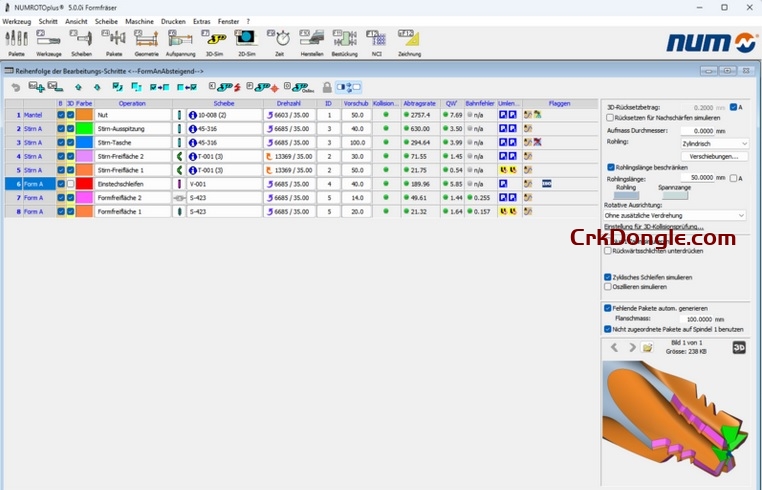The image size is (762, 490).
Task: Click the Herstellen production icon
Action: [x=312, y=43]
